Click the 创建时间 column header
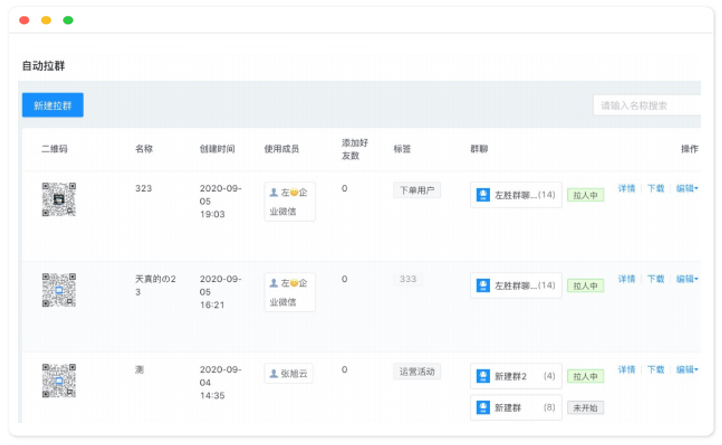This screenshot has height=445, width=722. (x=217, y=149)
